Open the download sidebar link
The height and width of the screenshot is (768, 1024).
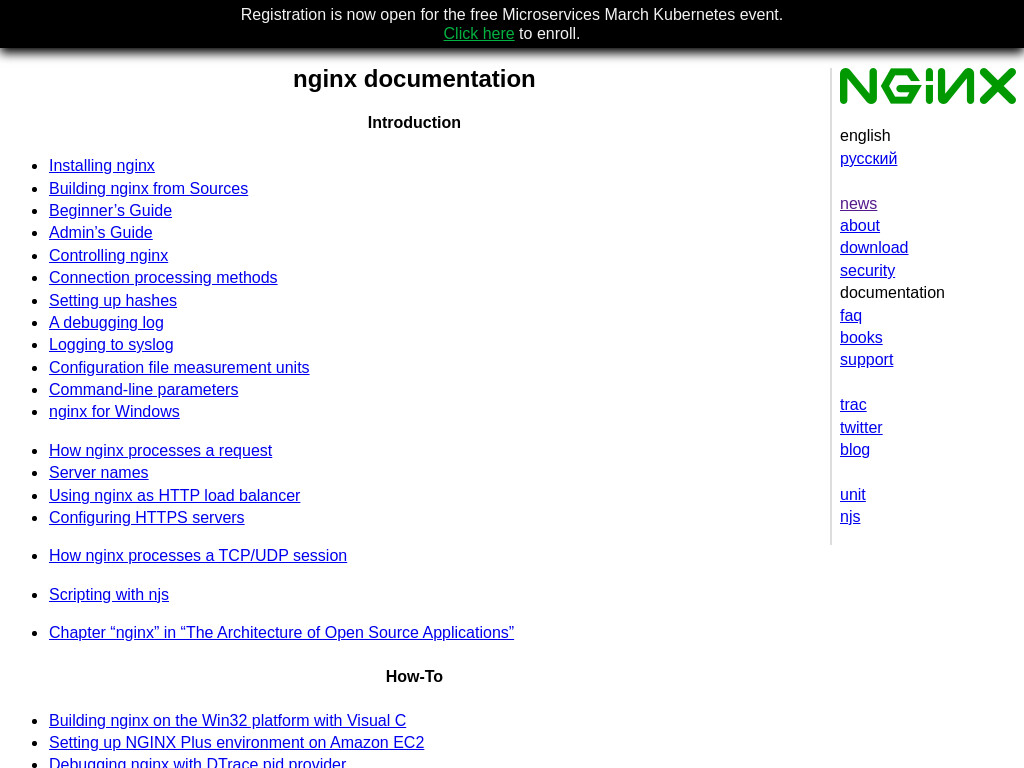tap(874, 248)
